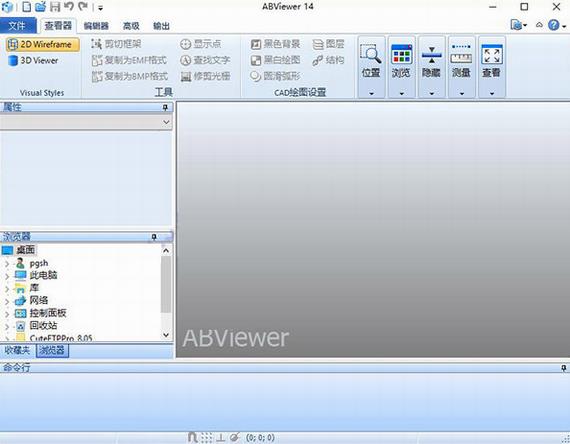Viewport: 570px width, 444px height.
Task: Switch to the 3D Viewer style
Action: coord(33,60)
